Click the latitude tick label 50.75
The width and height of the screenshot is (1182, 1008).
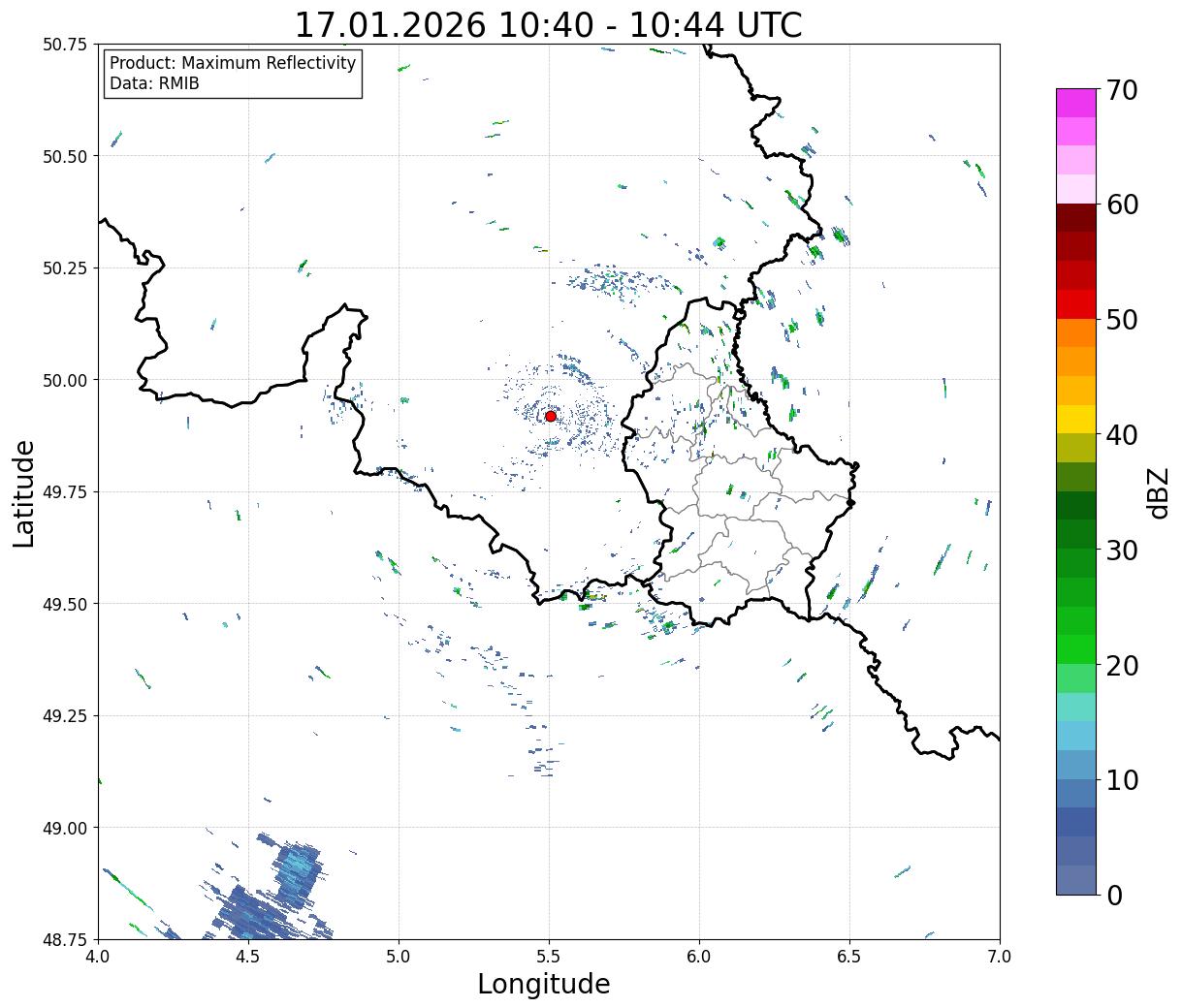point(65,45)
